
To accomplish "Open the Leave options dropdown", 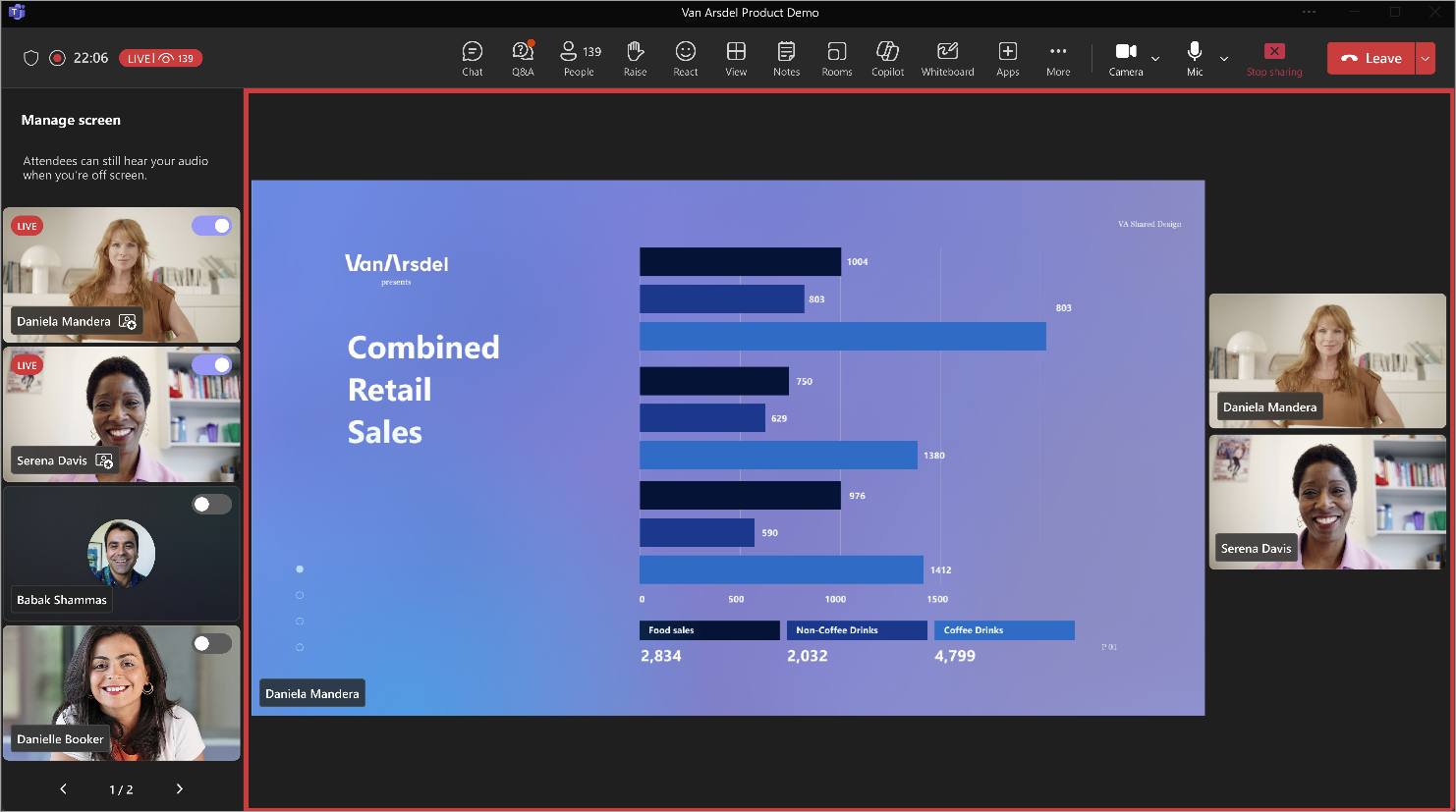I will point(1426,58).
